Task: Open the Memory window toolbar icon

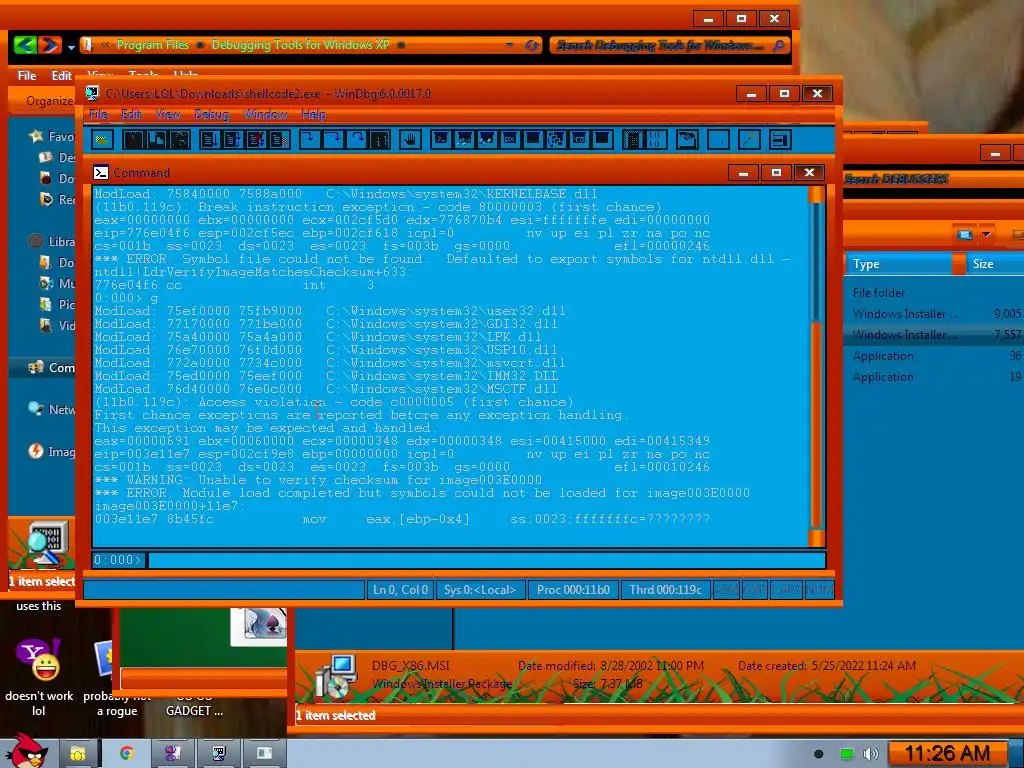Action: pos(533,140)
